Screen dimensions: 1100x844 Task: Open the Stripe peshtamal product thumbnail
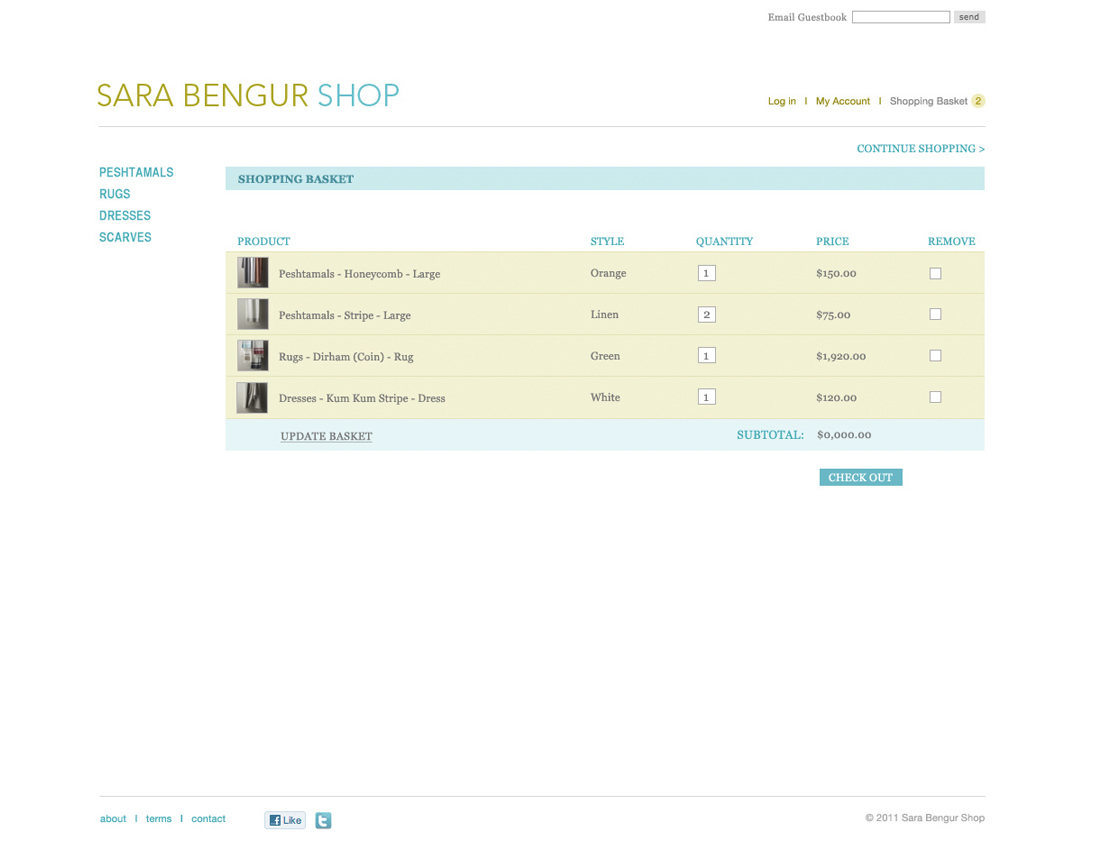tap(252, 314)
